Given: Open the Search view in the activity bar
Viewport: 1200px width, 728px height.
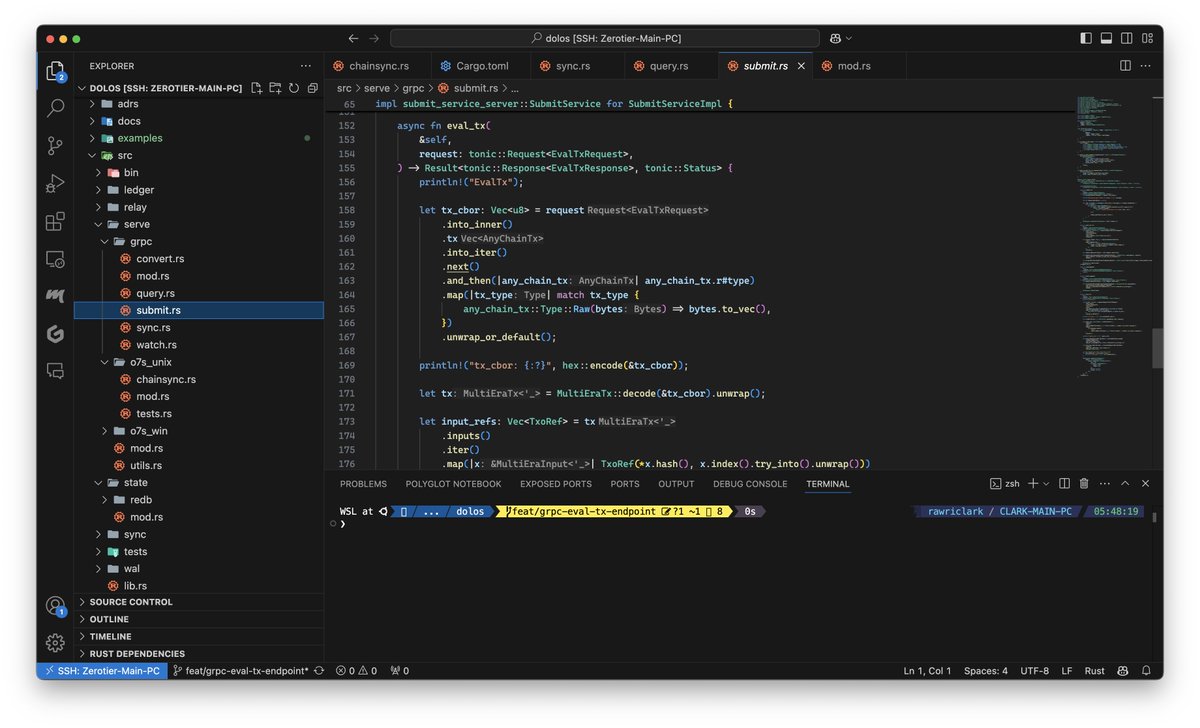Looking at the screenshot, I should click(55, 108).
